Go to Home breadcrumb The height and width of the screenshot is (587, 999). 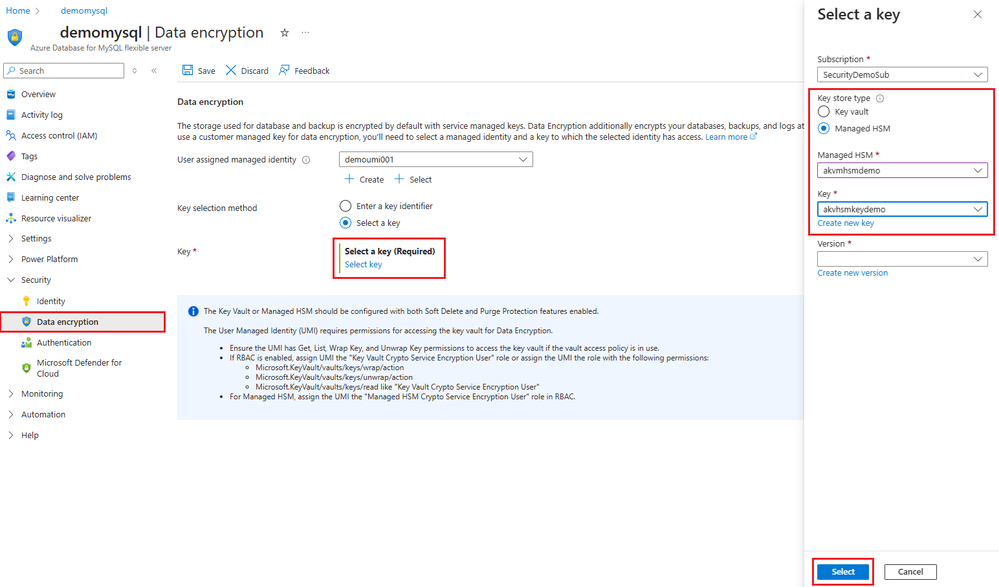[x=18, y=11]
